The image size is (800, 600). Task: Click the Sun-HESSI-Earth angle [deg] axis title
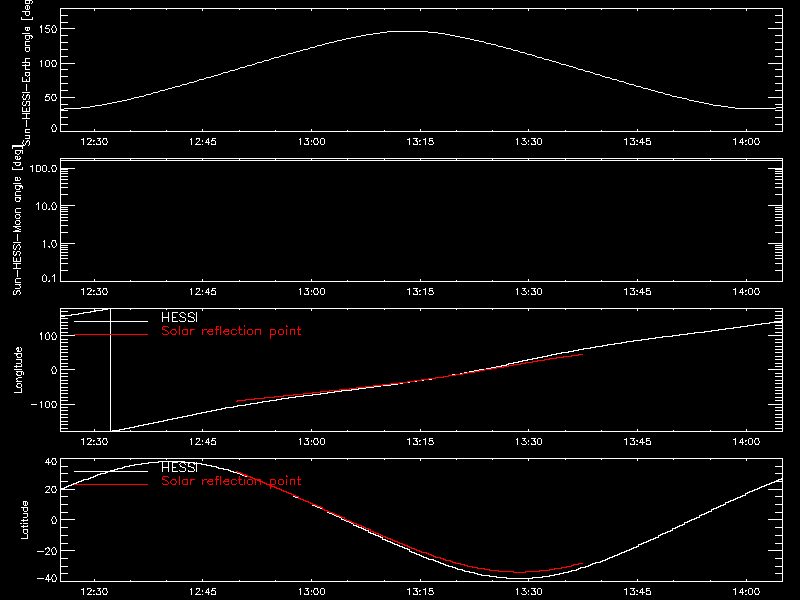coord(27,73)
